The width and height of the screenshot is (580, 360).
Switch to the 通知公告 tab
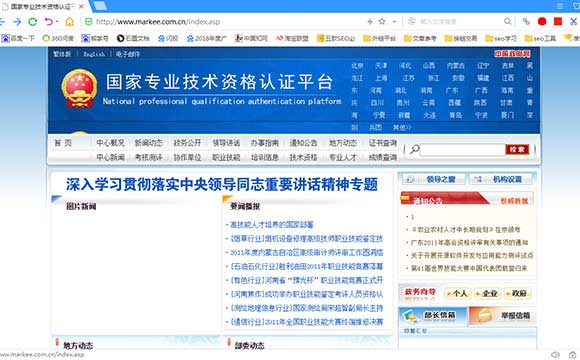(x=429, y=200)
